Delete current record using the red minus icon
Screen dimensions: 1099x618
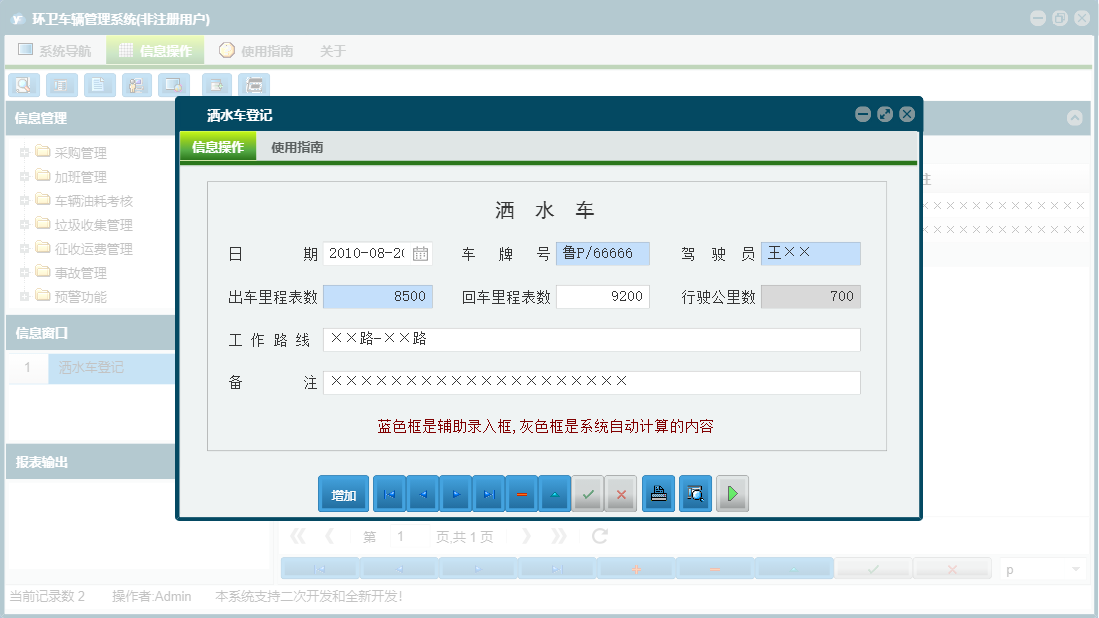pos(521,493)
